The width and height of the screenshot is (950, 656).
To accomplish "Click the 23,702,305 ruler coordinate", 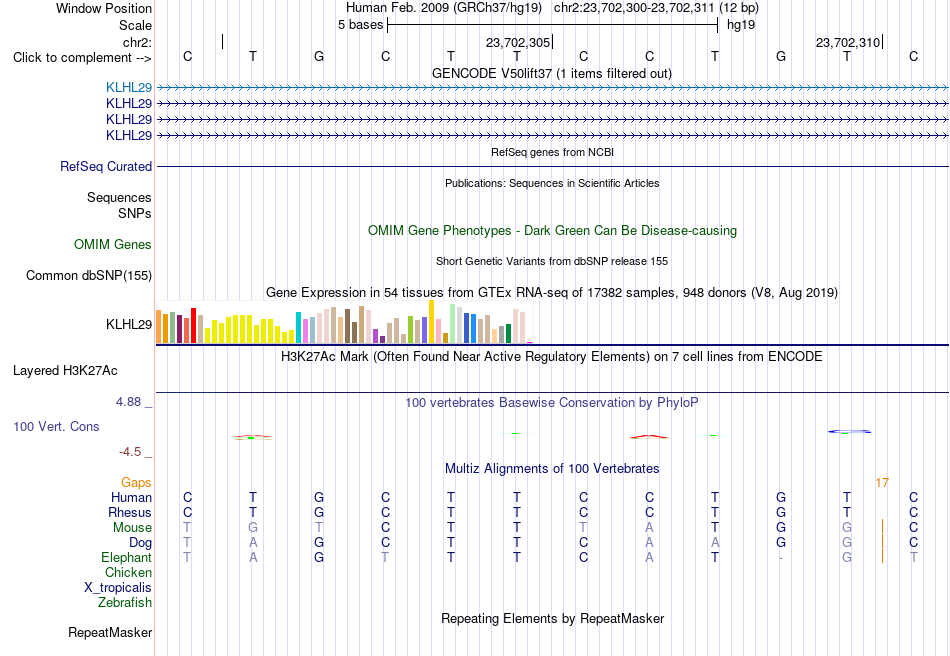I will click(518, 42).
